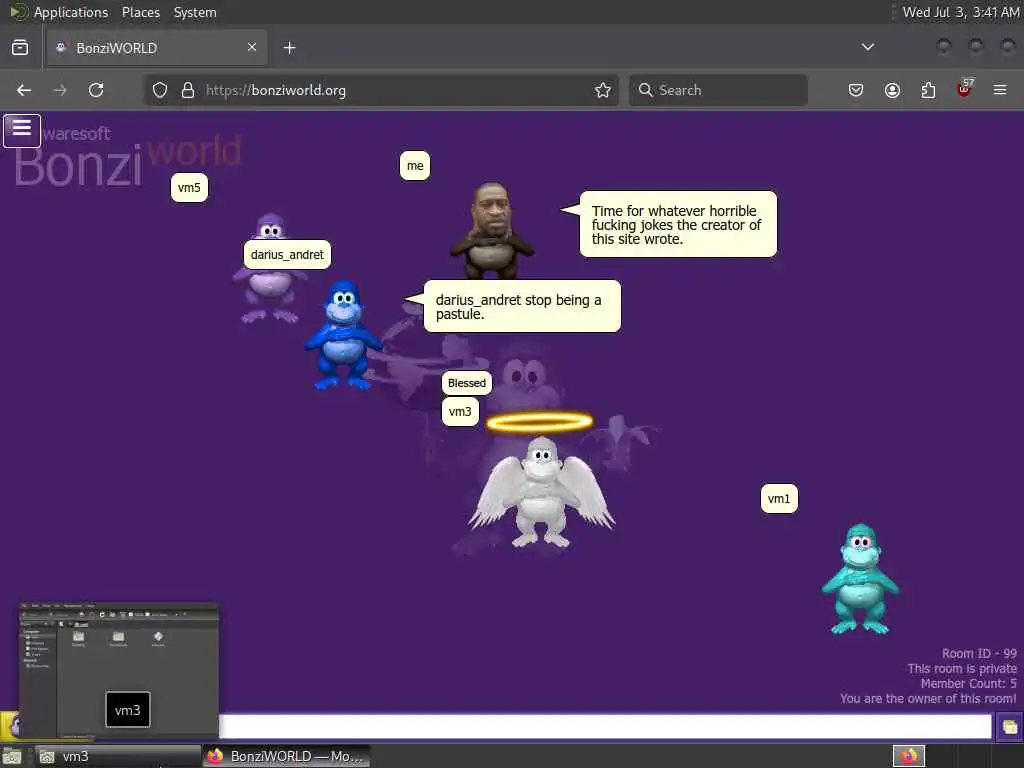Click the show desktop icon in taskbar
The height and width of the screenshot is (768, 1024).
click(12, 757)
